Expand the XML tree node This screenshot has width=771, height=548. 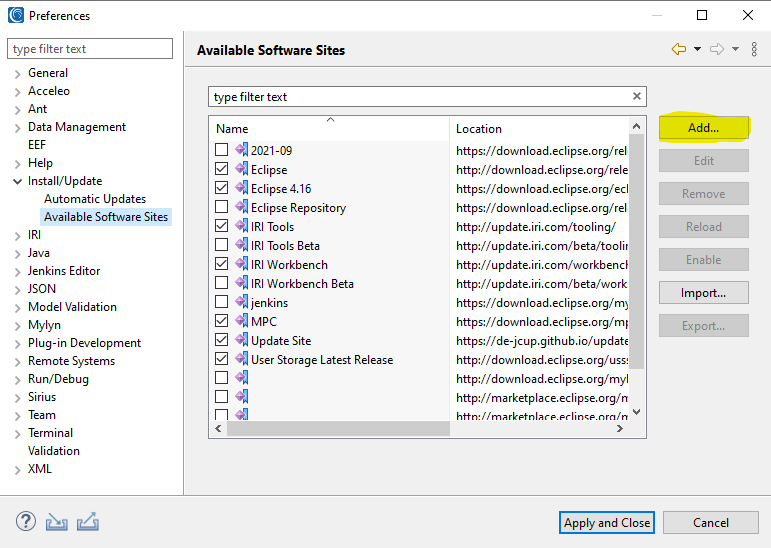(x=18, y=470)
